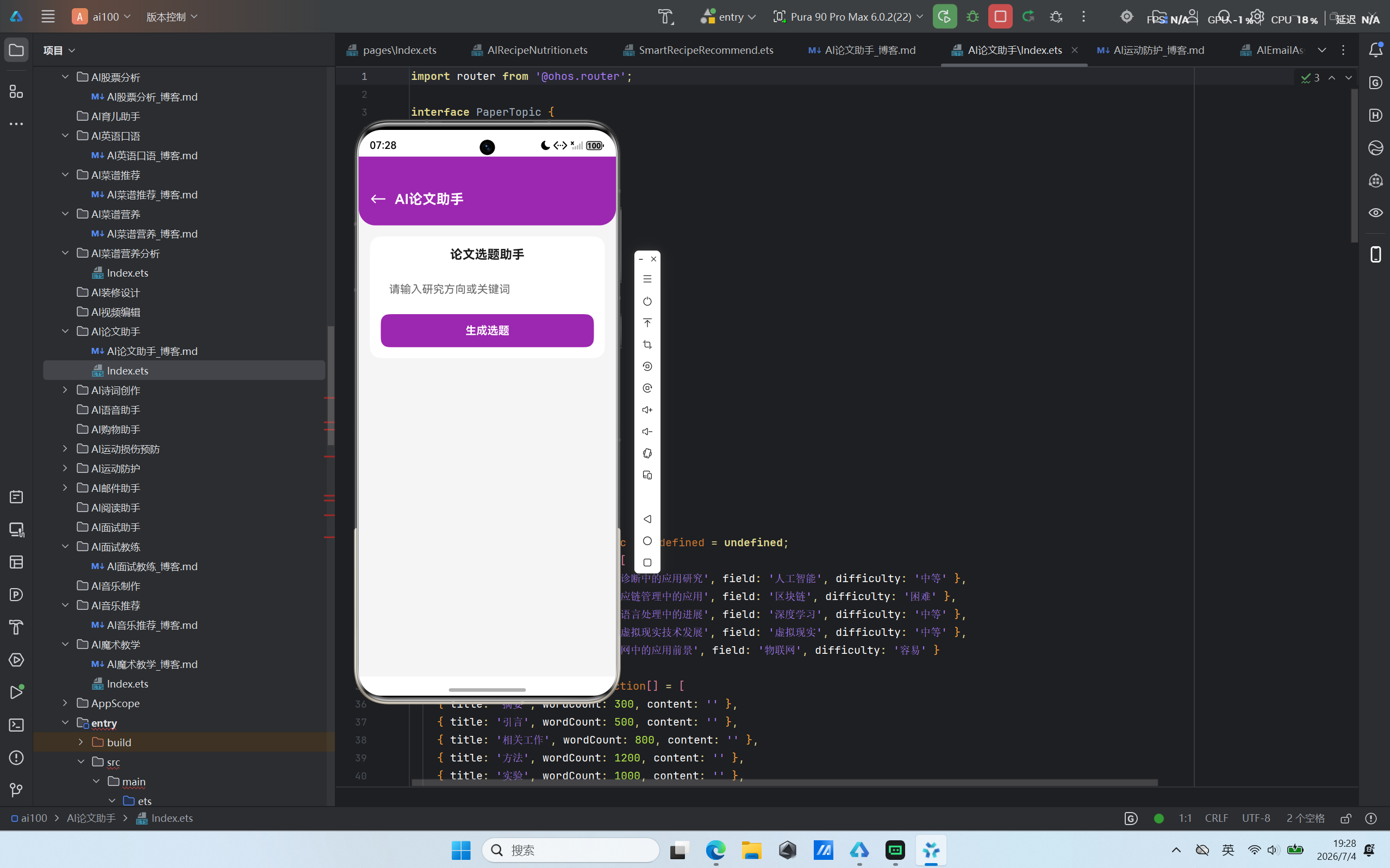Click emulator volume up button

click(x=647, y=410)
